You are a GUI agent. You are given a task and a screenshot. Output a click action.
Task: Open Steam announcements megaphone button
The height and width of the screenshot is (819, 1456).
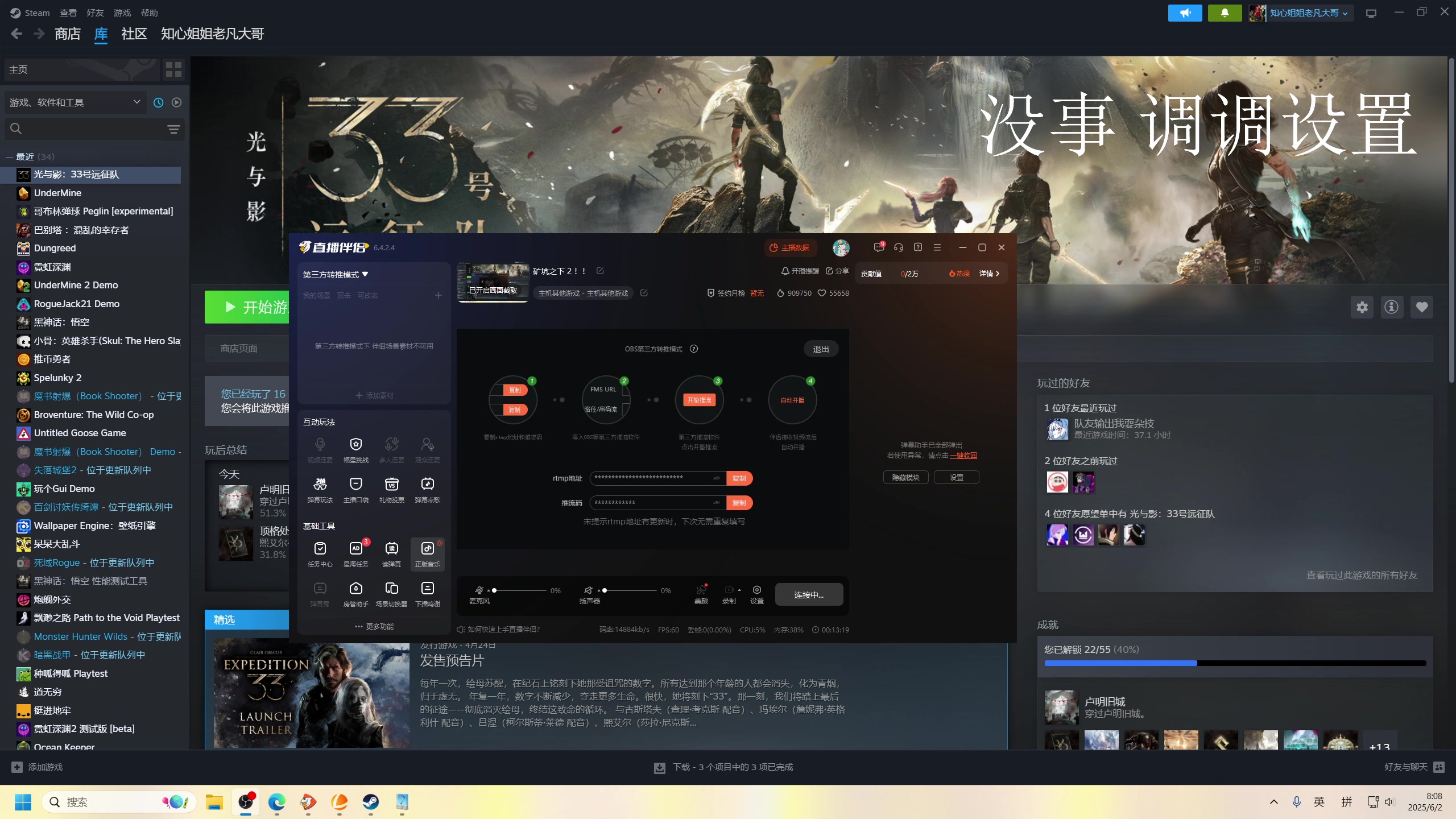click(x=1185, y=13)
